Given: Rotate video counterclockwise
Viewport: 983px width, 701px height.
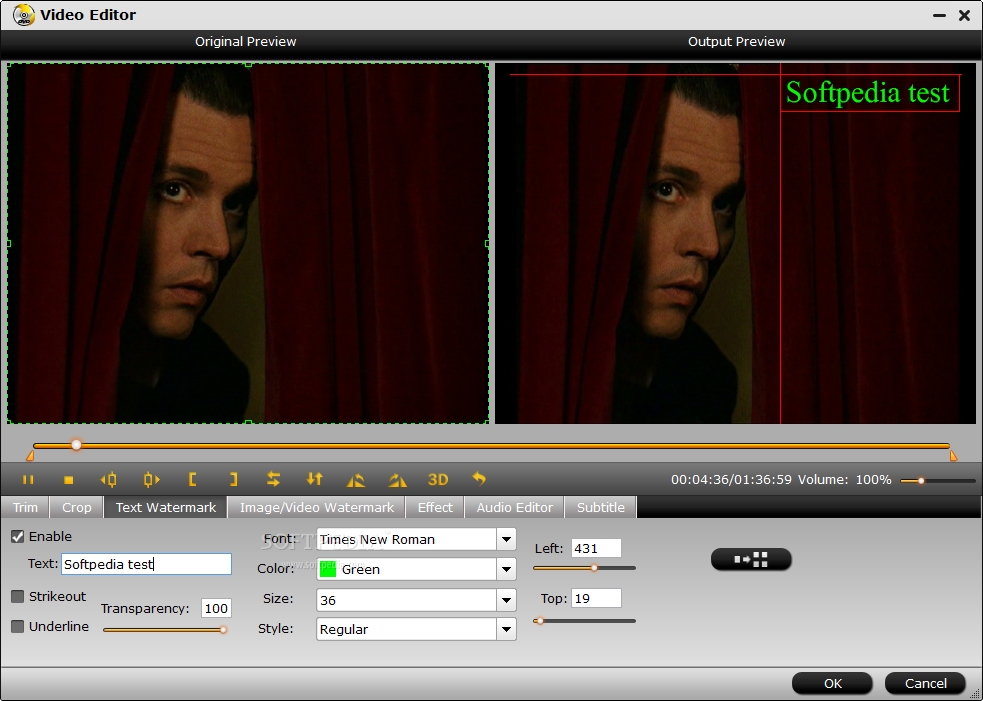Looking at the screenshot, I should click(355, 480).
